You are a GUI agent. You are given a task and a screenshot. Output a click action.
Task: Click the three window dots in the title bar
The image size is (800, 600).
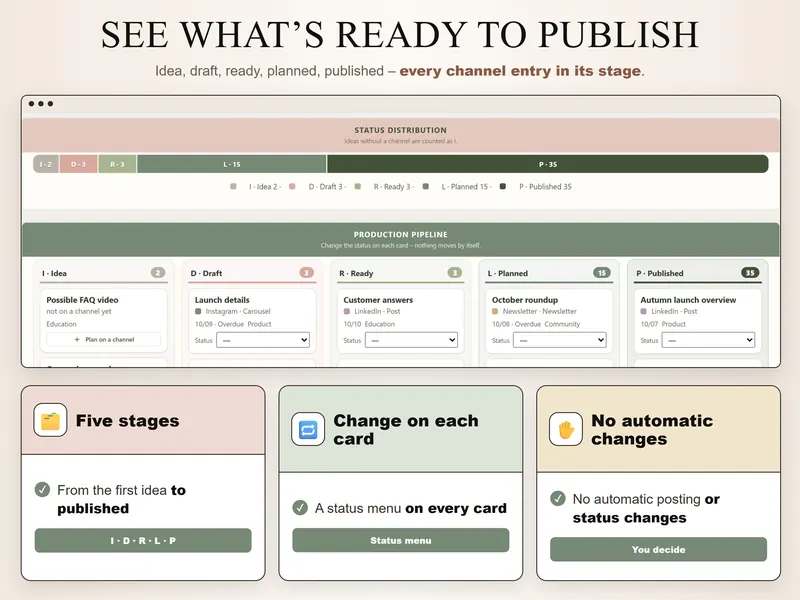click(x=41, y=104)
